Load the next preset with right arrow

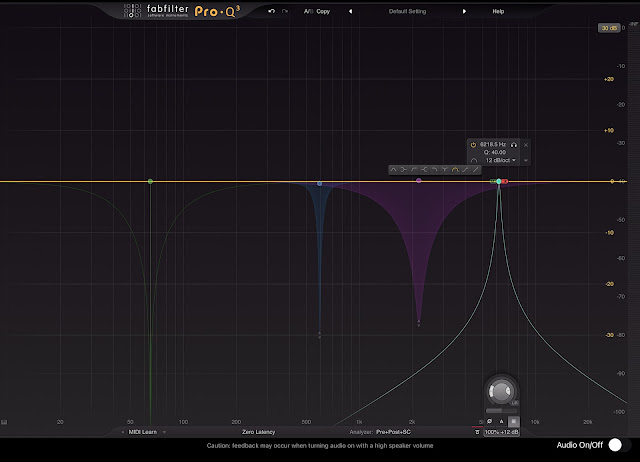(464, 11)
